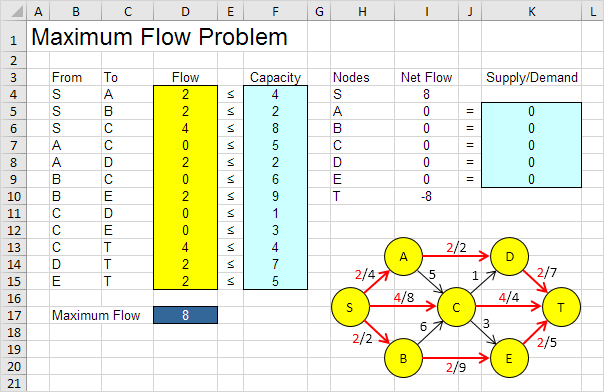Click the 2/9 edge label in diagram
The image size is (604, 392).
pyautogui.click(x=456, y=367)
